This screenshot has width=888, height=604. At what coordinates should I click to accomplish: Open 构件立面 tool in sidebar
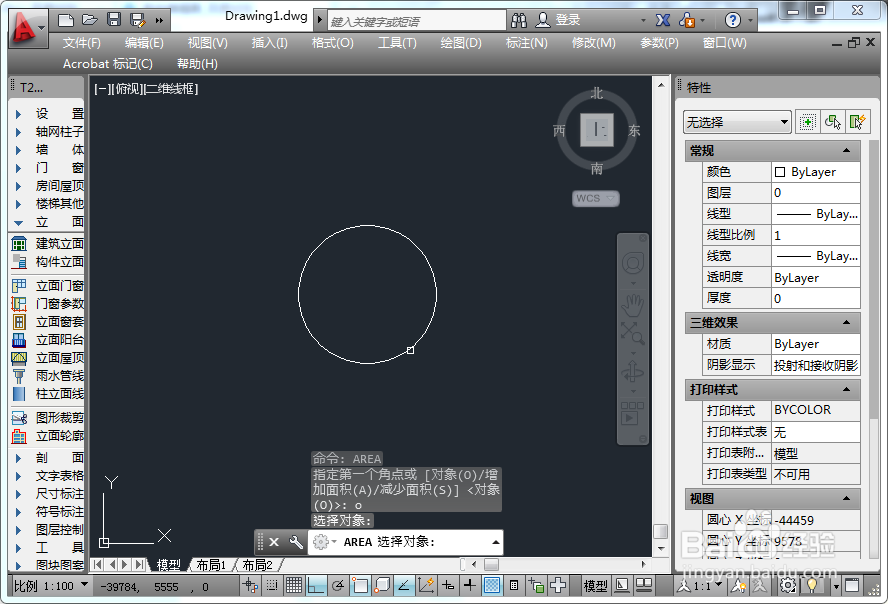point(47,262)
